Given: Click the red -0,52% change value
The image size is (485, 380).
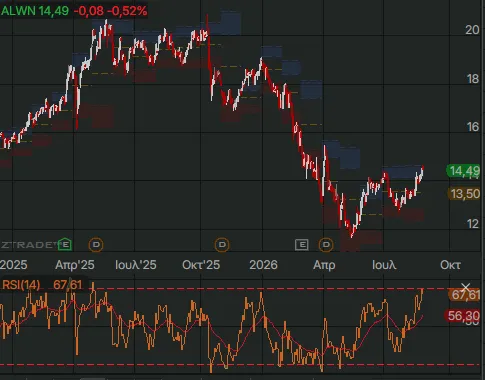Looking at the screenshot, I should click(x=127, y=11).
